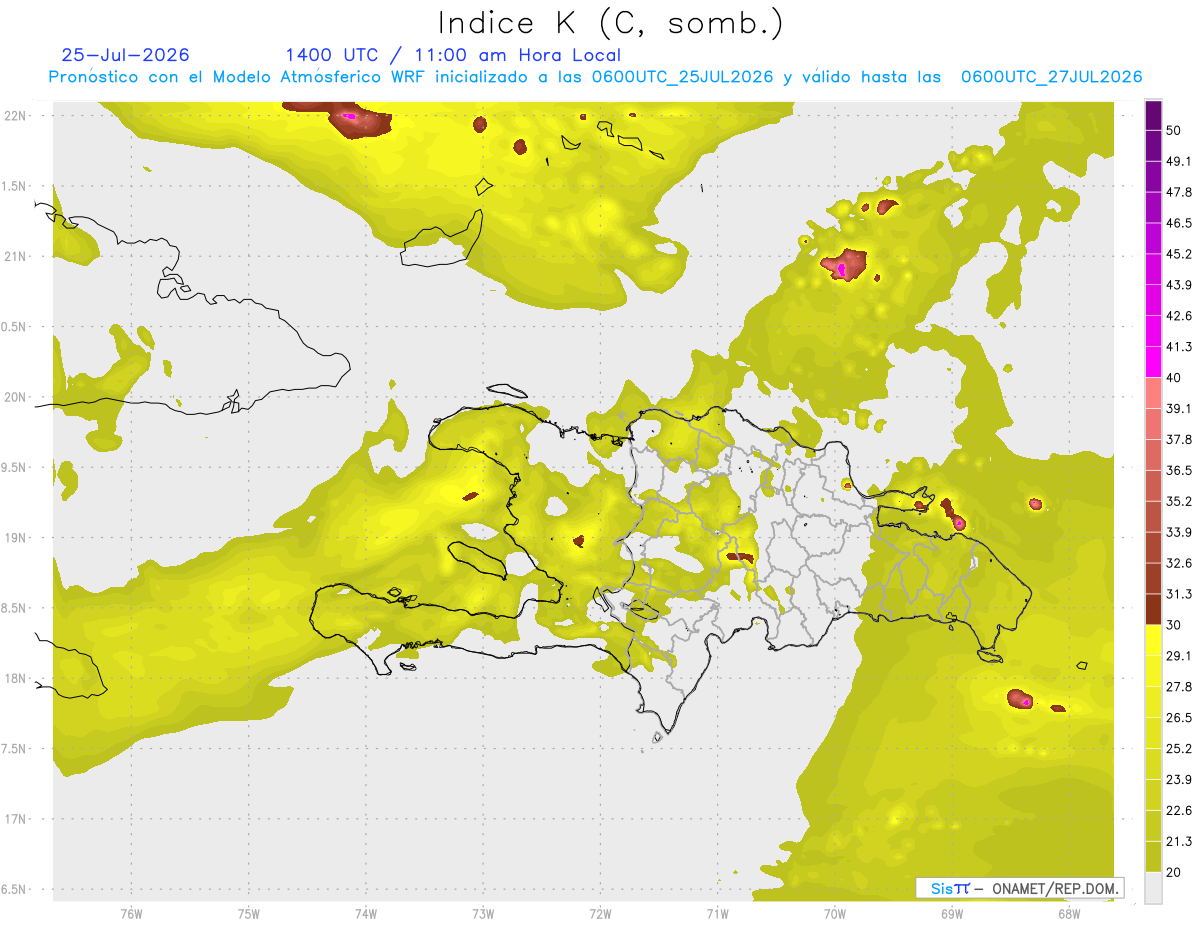This screenshot has width=1200, height=927.
Task: Click the legend value 36.5
Action: pyautogui.click(x=1179, y=470)
